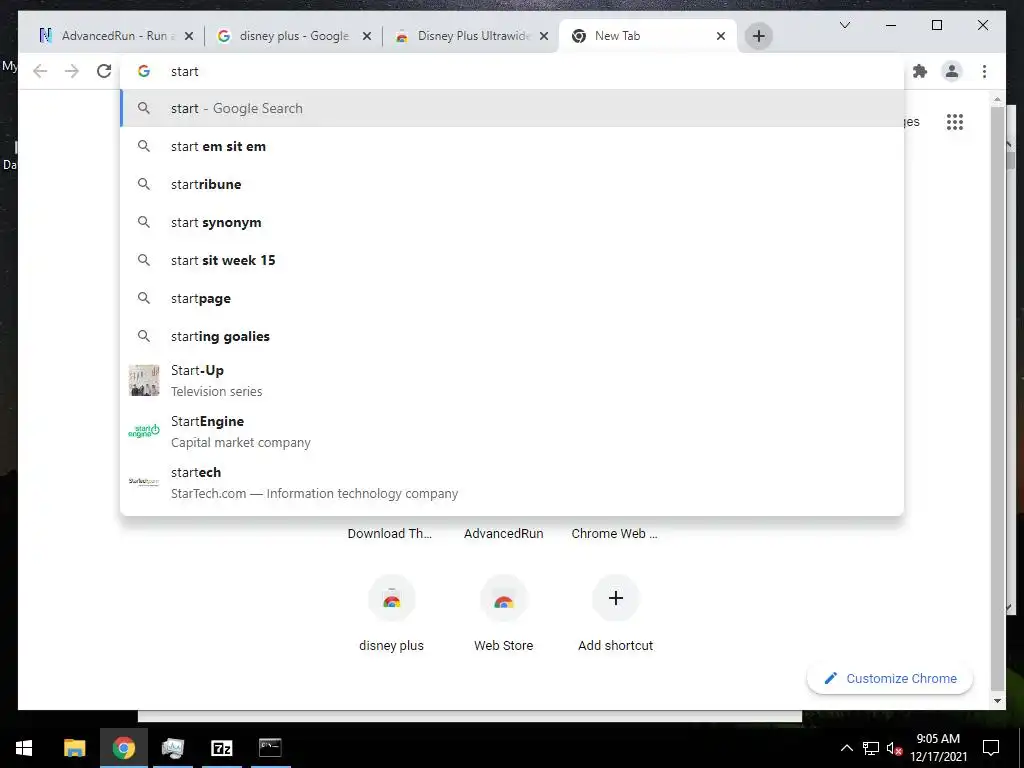Viewport: 1024px width, 768px height.
Task: Click the Start-Up series thumbnail image
Action: click(144, 380)
